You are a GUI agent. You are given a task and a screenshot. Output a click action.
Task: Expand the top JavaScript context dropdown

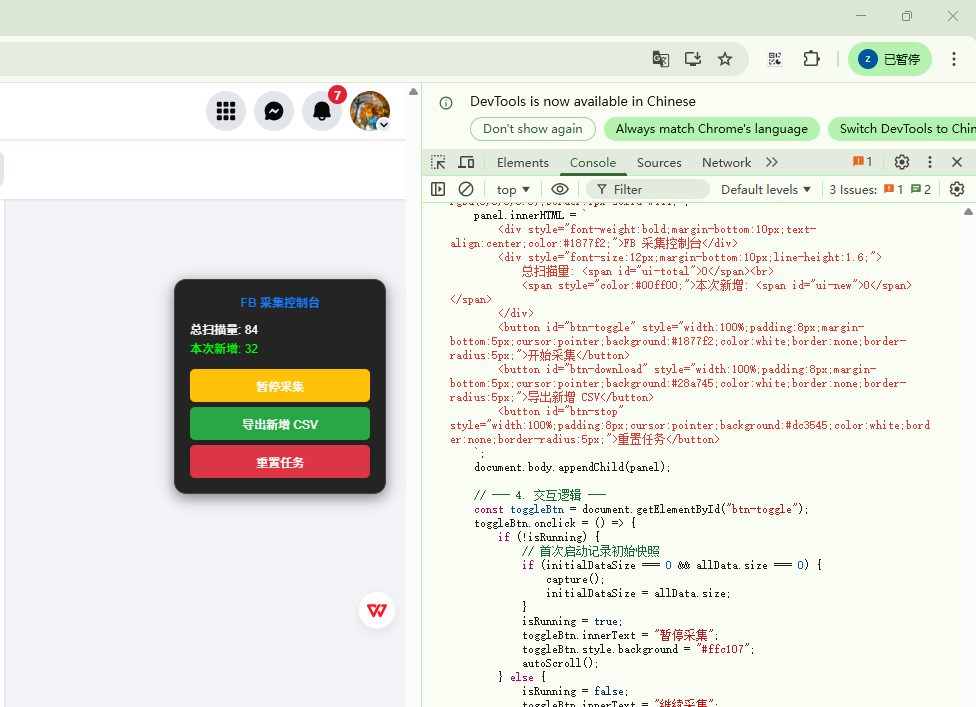[x=513, y=189]
